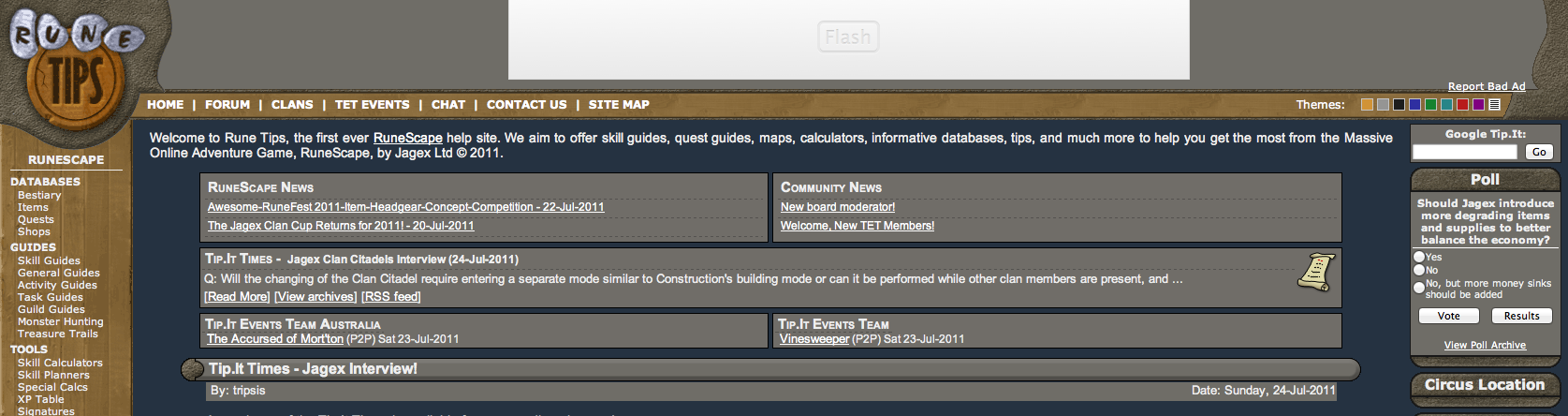
Task: Open CONTACT US in navigation bar
Action: pyautogui.click(x=526, y=105)
